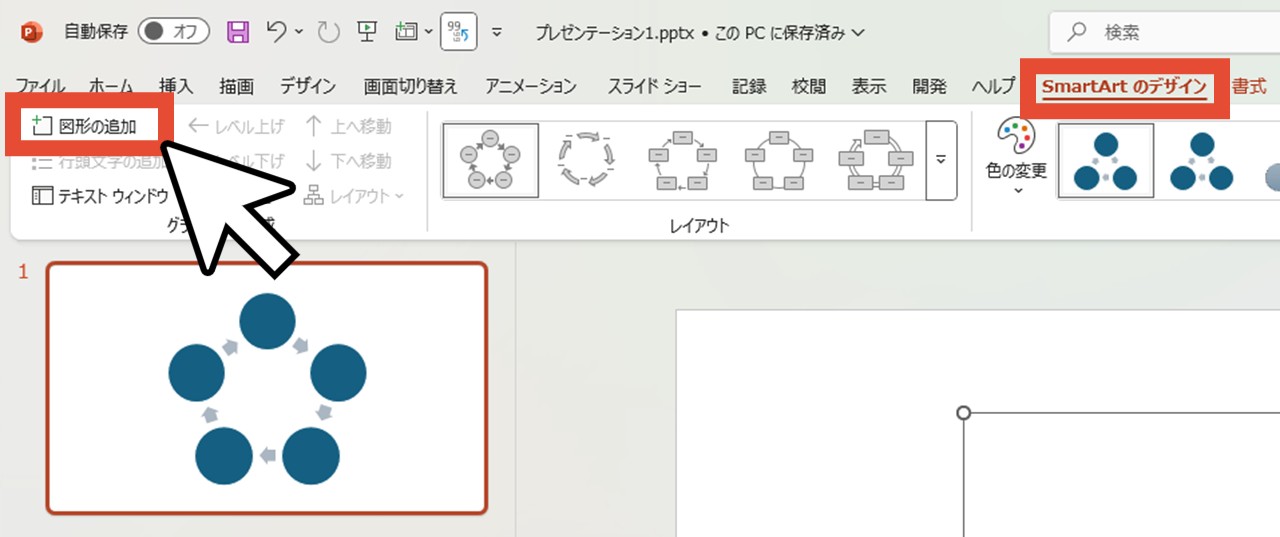This screenshot has width=1280, height=537.
Task: Select the SmartArt のデザイン tab
Action: [x=1124, y=88]
